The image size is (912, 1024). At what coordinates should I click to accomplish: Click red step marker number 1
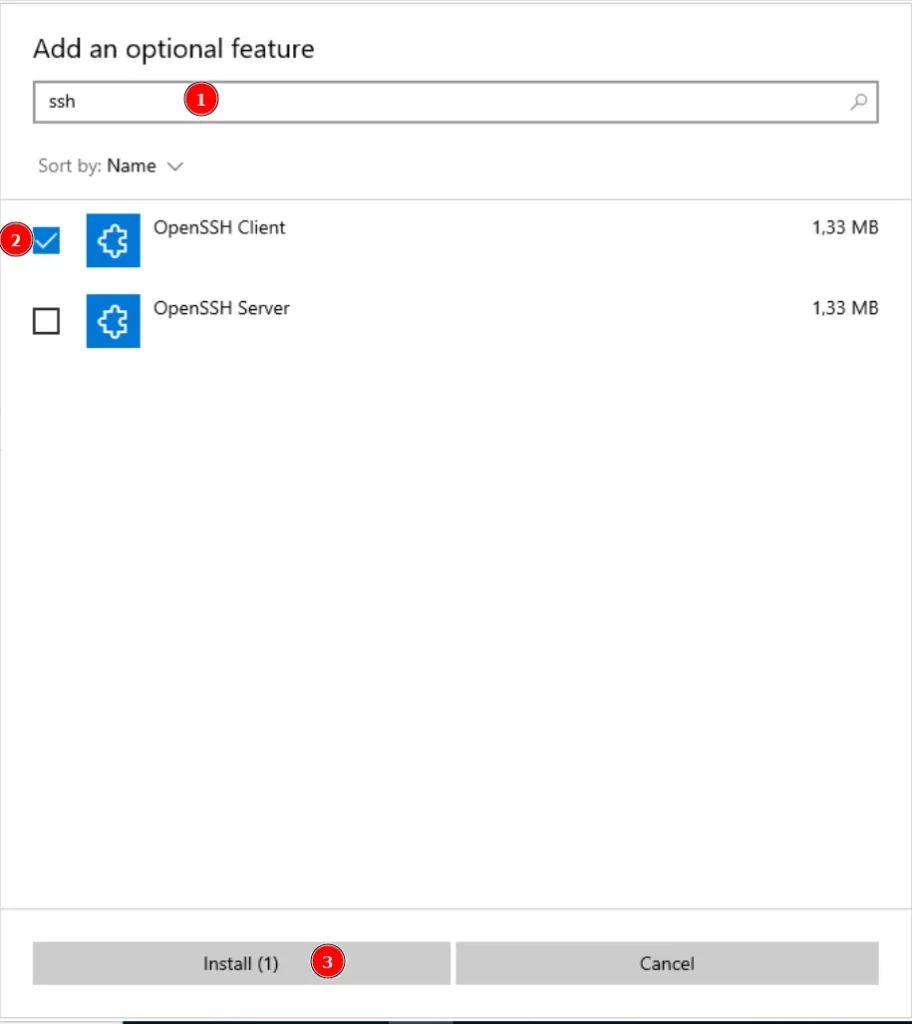coord(201,100)
